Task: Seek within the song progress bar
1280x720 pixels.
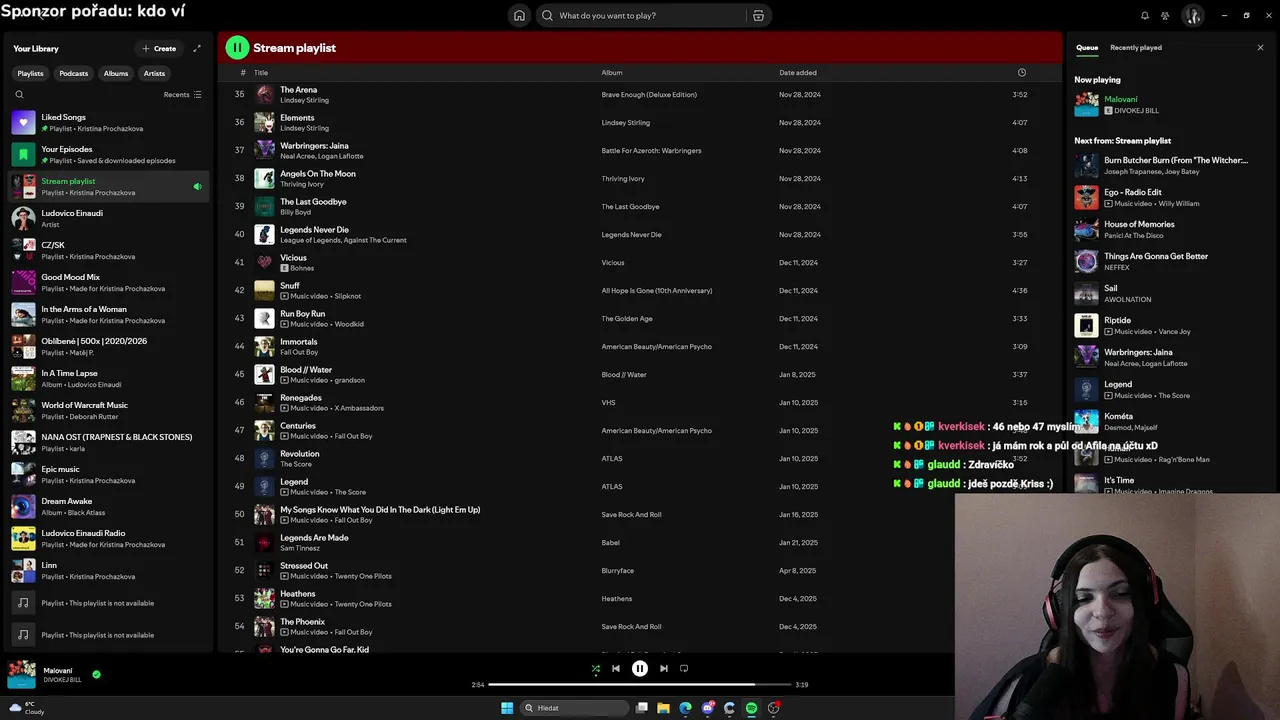Action: coord(639,684)
